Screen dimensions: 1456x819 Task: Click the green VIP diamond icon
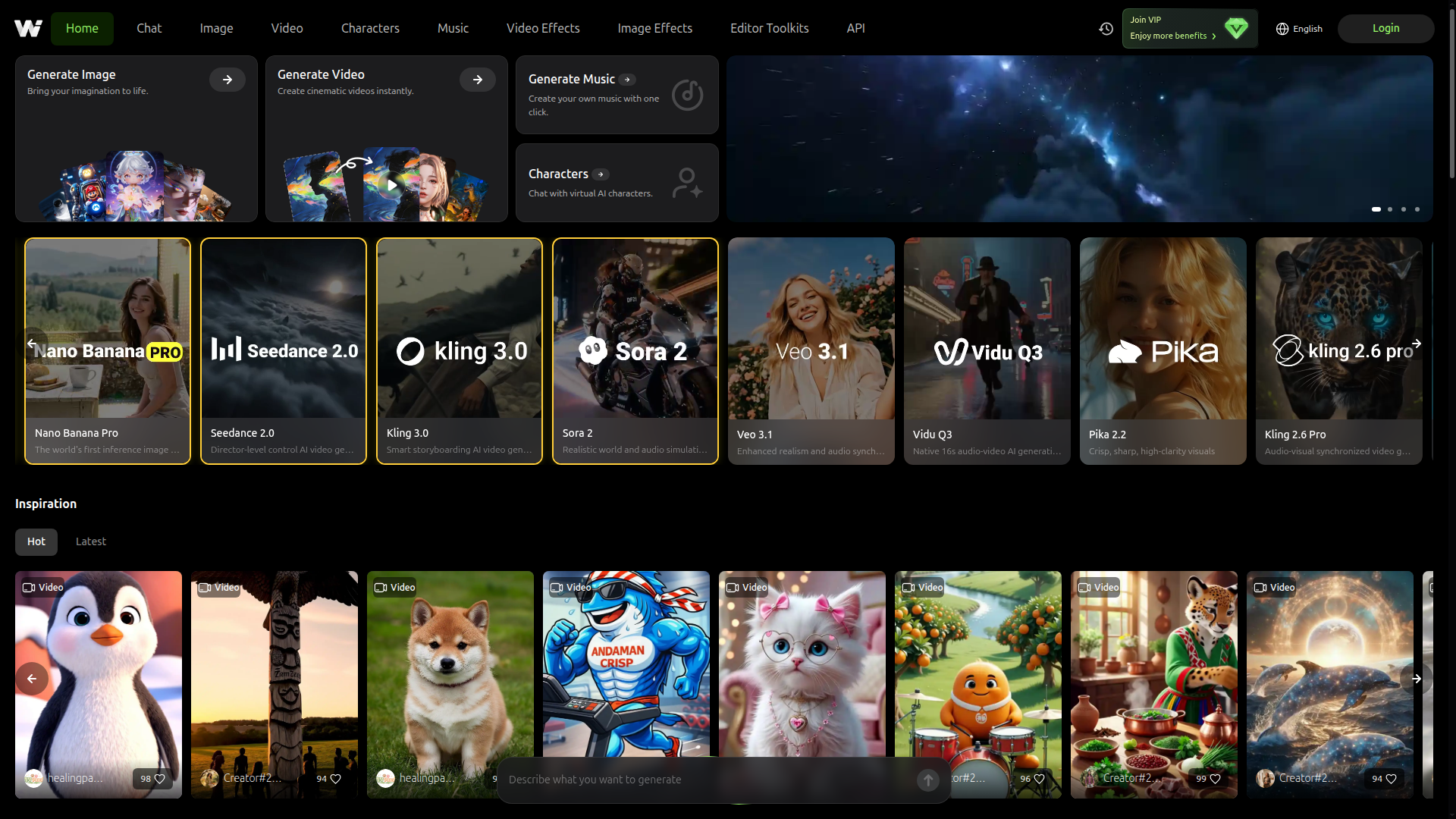[1236, 28]
